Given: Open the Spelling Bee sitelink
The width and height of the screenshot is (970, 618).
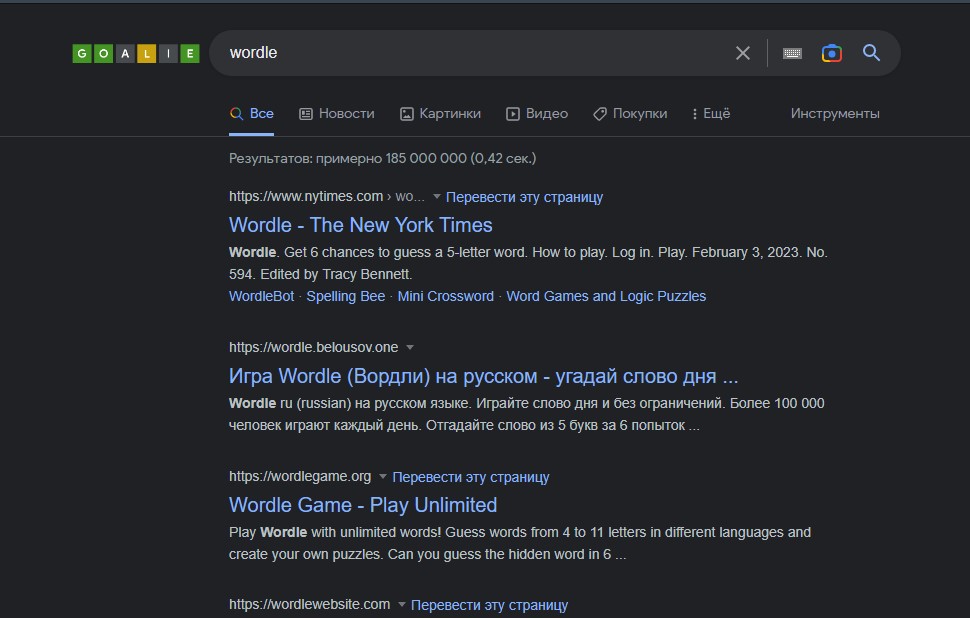Looking at the screenshot, I should (345, 296).
